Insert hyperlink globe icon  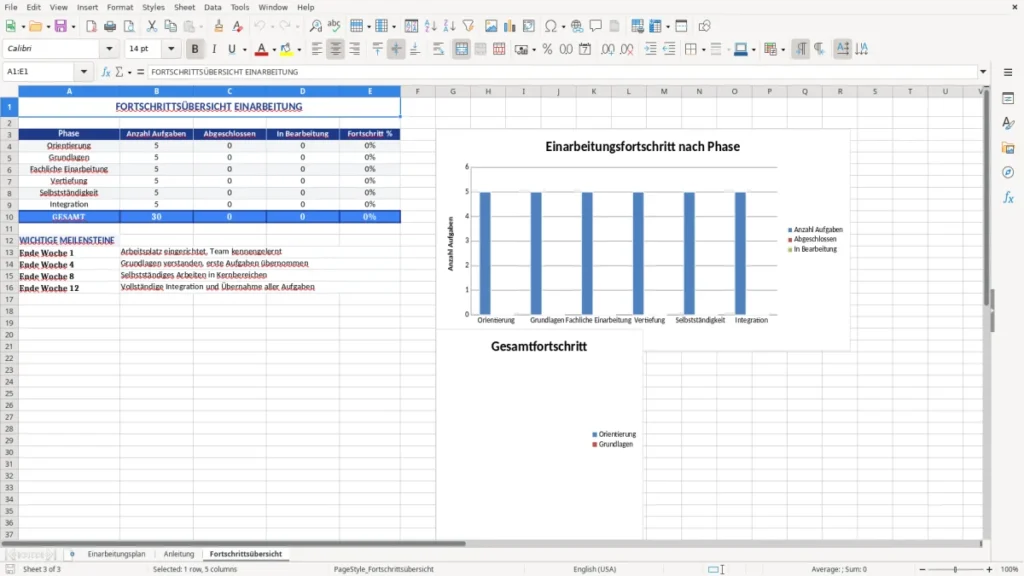pos(577,26)
